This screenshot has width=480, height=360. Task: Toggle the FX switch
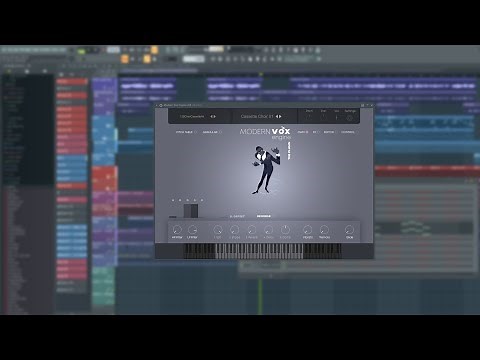[x=318, y=132]
